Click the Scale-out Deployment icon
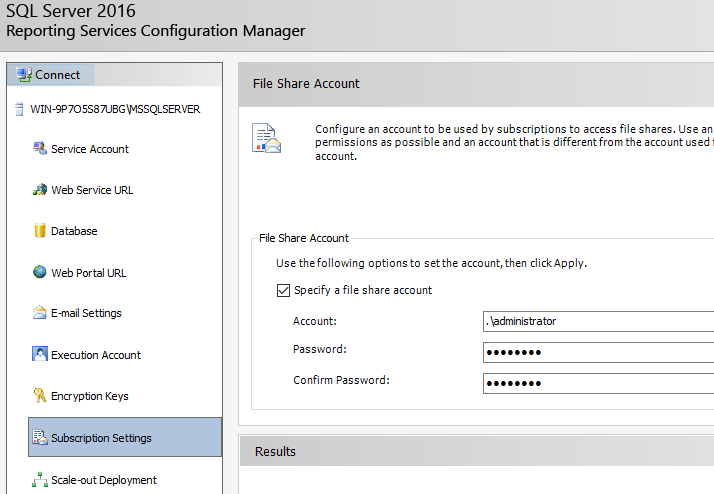The width and height of the screenshot is (714, 494). tap(40, 480)
